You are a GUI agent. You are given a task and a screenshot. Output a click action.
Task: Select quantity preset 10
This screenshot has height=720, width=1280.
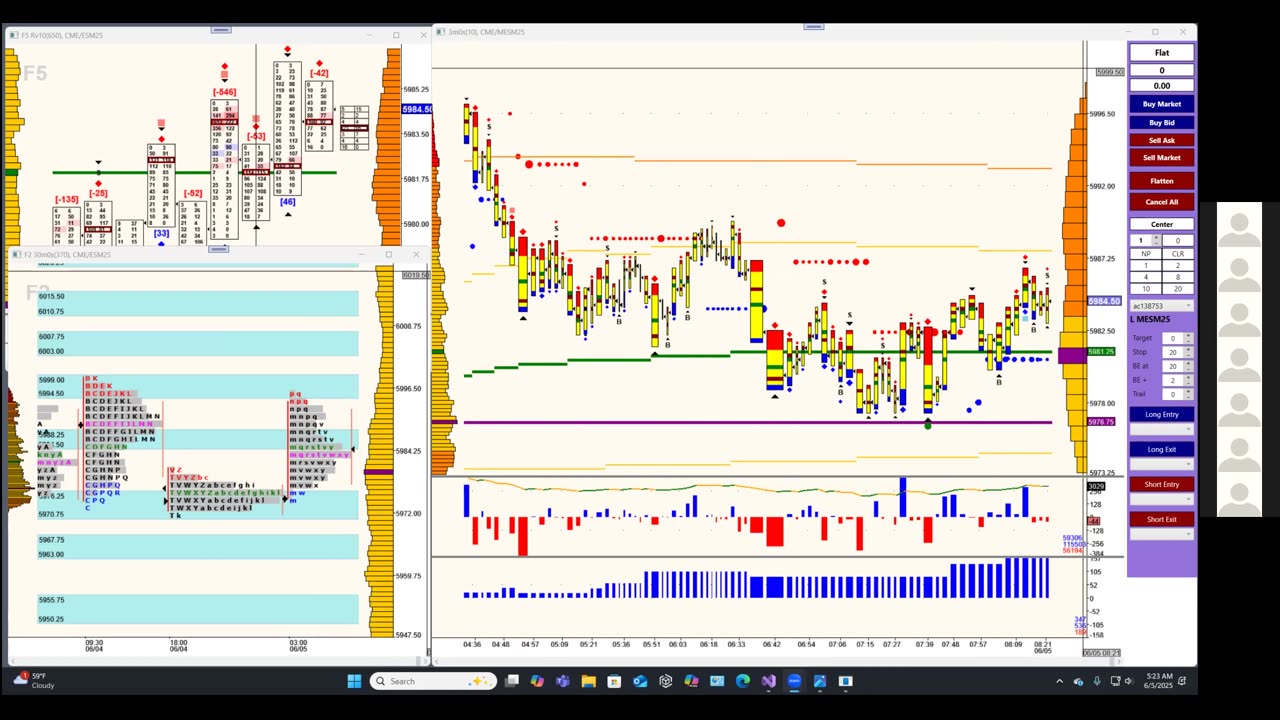1146,289
